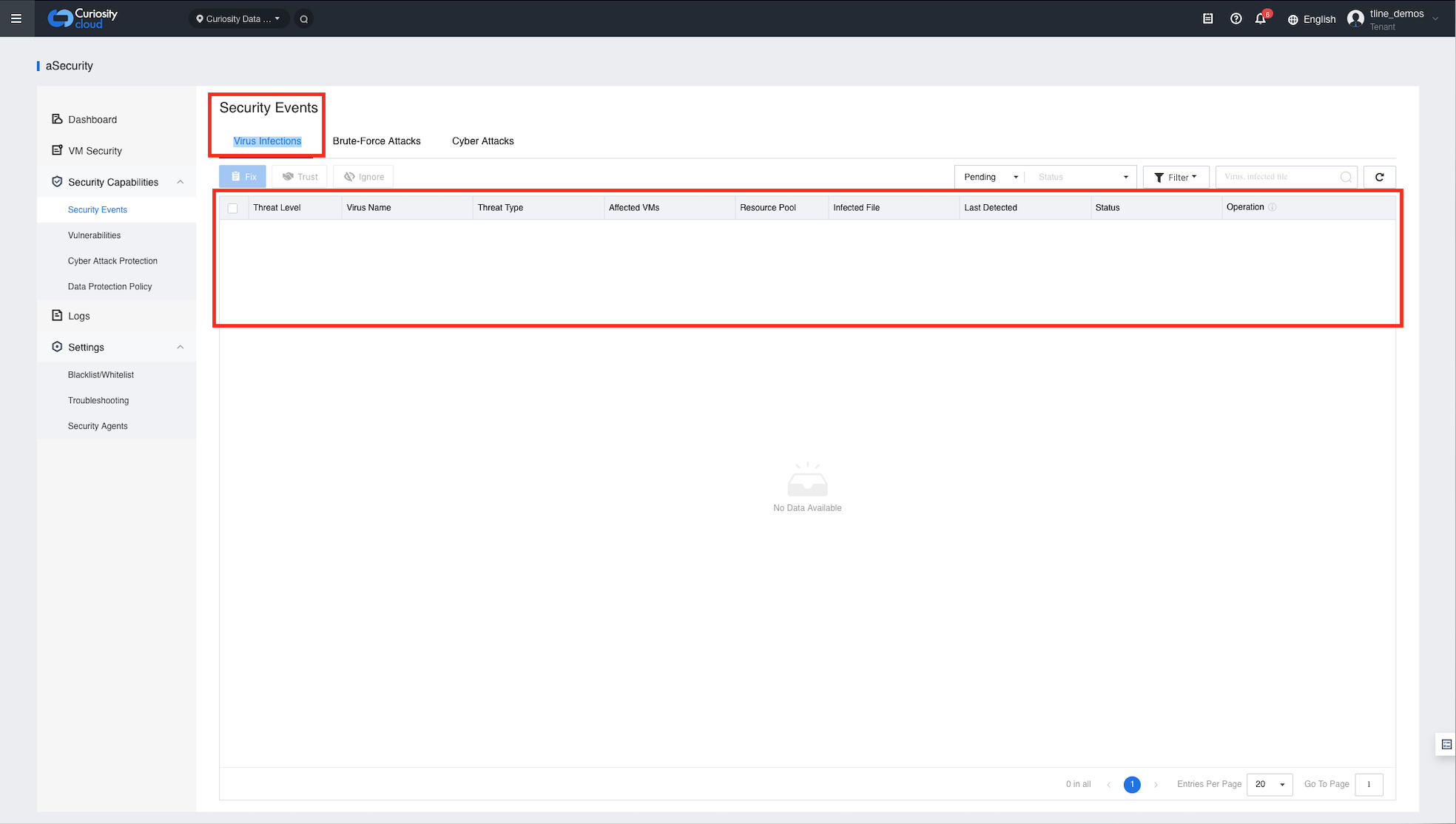Click the Operation column info icon
This screenshot has height=824, width=1456.
tap(1273, 207)
